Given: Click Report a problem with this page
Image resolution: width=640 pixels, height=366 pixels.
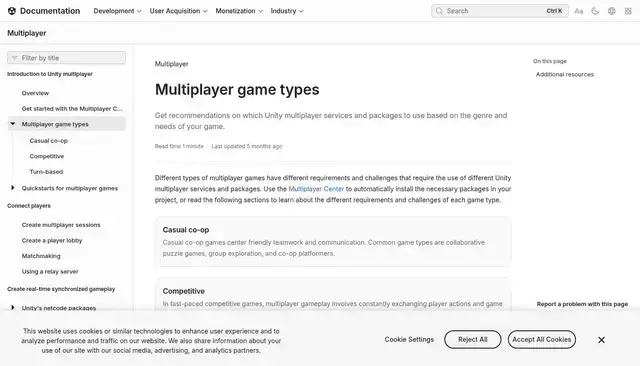Looking at the screenshot, I should point(582,304).
